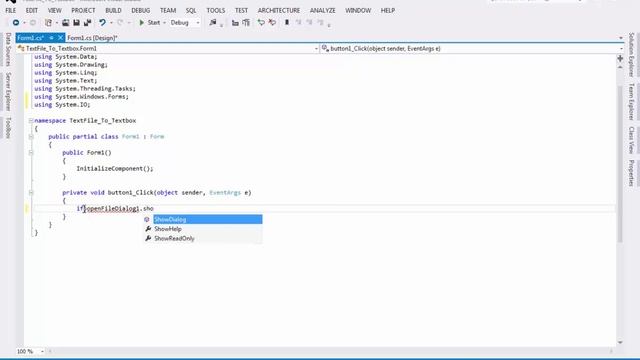This screenshot has height=360, width=640.
Task: Open the Undo history dropdown arrow
Action: pyautogui.click(x=111, y=23)
